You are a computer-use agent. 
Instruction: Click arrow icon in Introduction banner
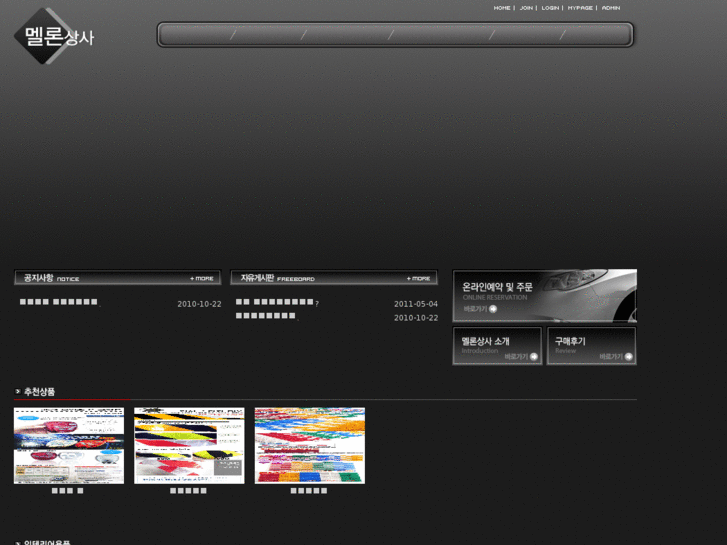click(534, 357)
